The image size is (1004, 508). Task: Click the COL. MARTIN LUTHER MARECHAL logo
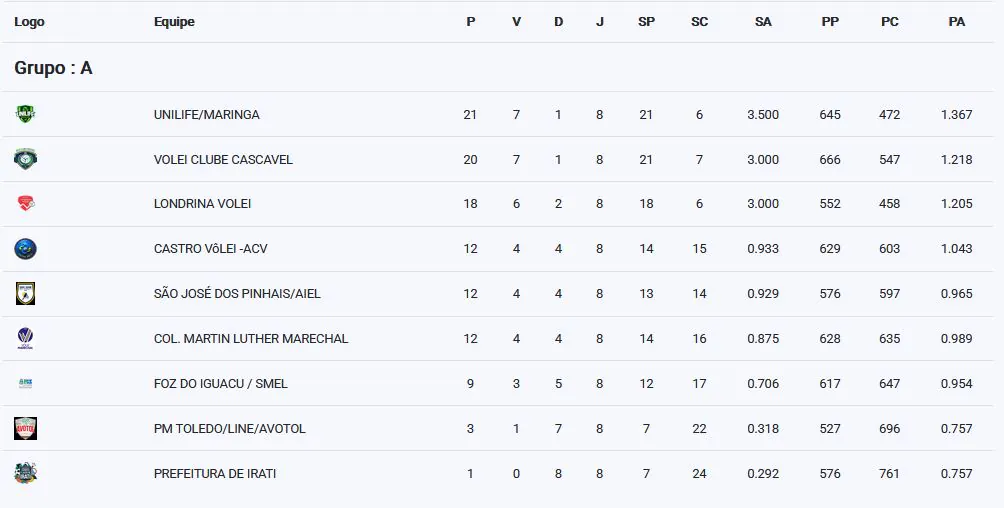point(25,339)
